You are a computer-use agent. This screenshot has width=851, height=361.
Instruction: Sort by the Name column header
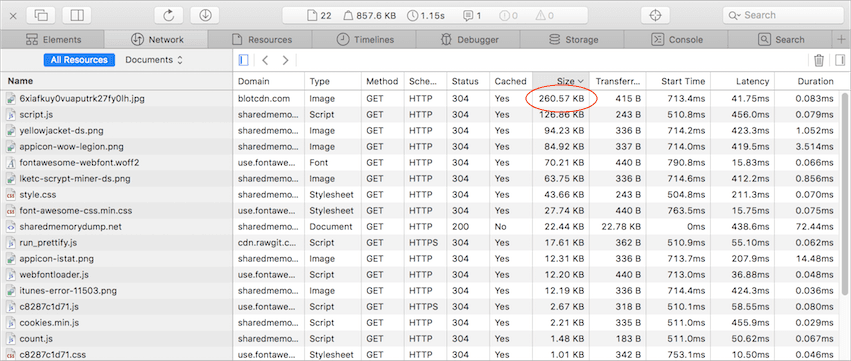tap(116, 81)
